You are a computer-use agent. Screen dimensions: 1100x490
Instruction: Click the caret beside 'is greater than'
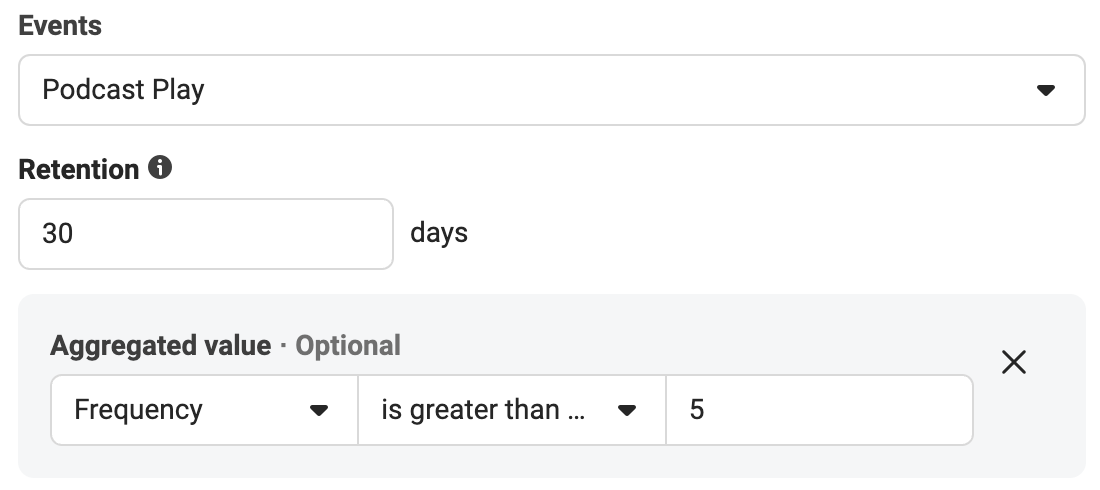(626, 410)
